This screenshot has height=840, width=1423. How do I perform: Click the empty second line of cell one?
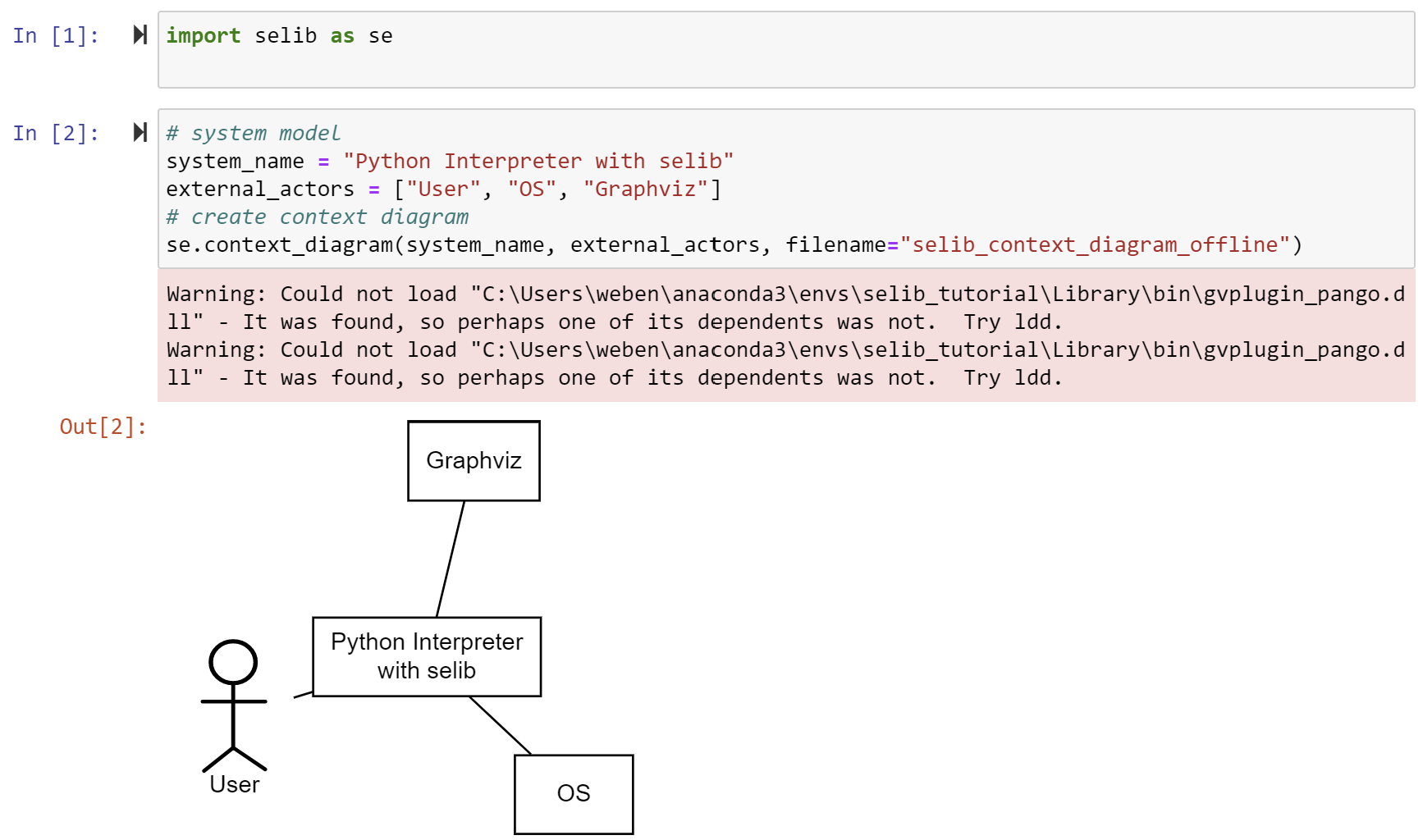tap(739, 66)
